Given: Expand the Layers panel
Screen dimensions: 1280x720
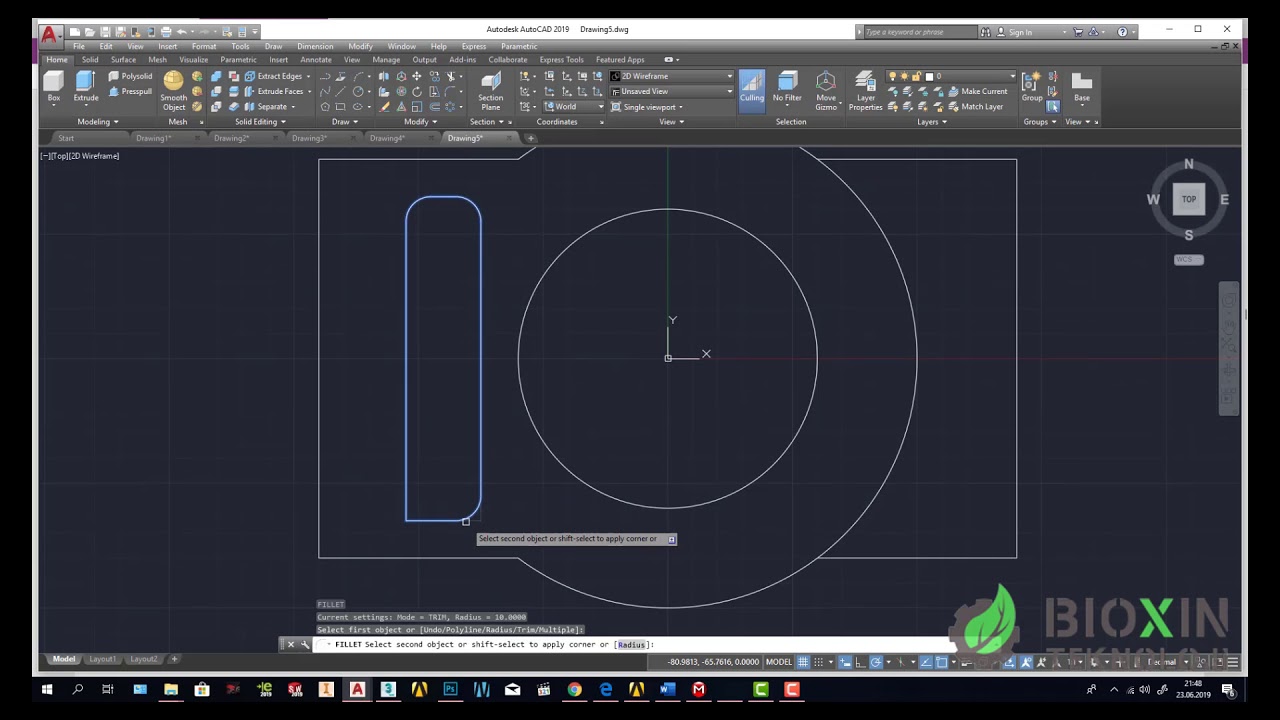Looking at the screenshot, I should (x=932, y=121).
